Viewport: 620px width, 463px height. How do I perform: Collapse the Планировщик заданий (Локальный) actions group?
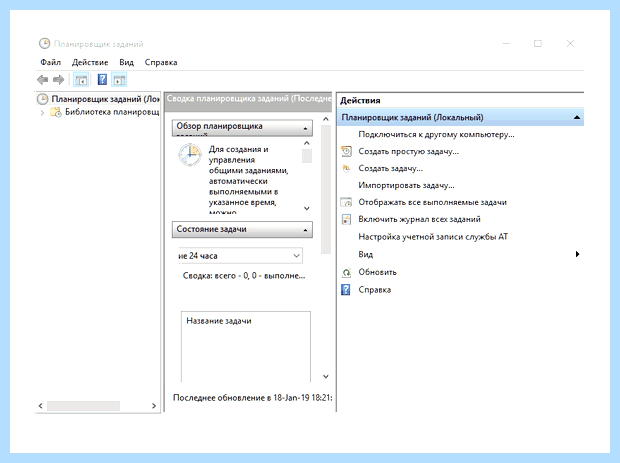point(577,117)
